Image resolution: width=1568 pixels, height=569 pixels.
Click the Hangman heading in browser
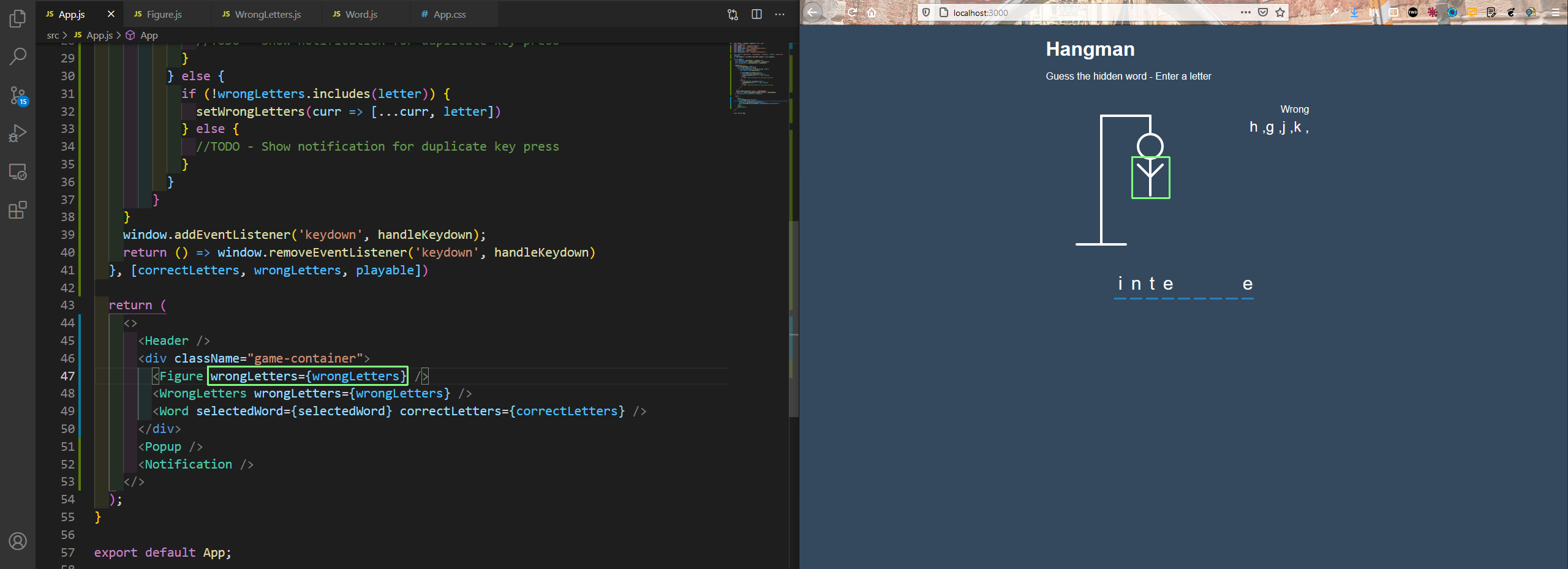[x=1090, y=49]
